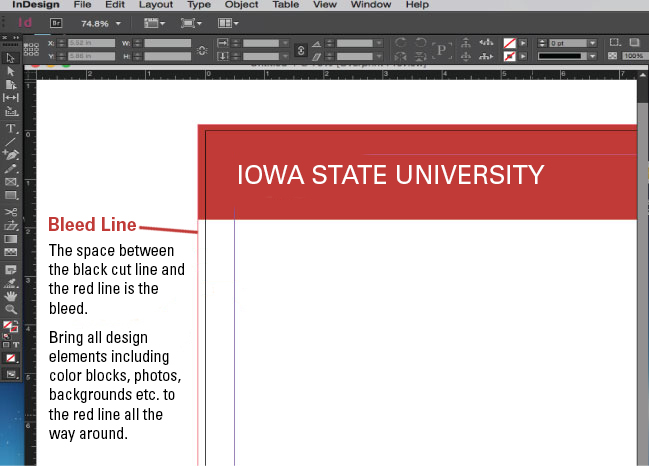Open the stroke weight 0 pt dropdown
Viewport: 649px width, 466px height.
pos(593,43)
